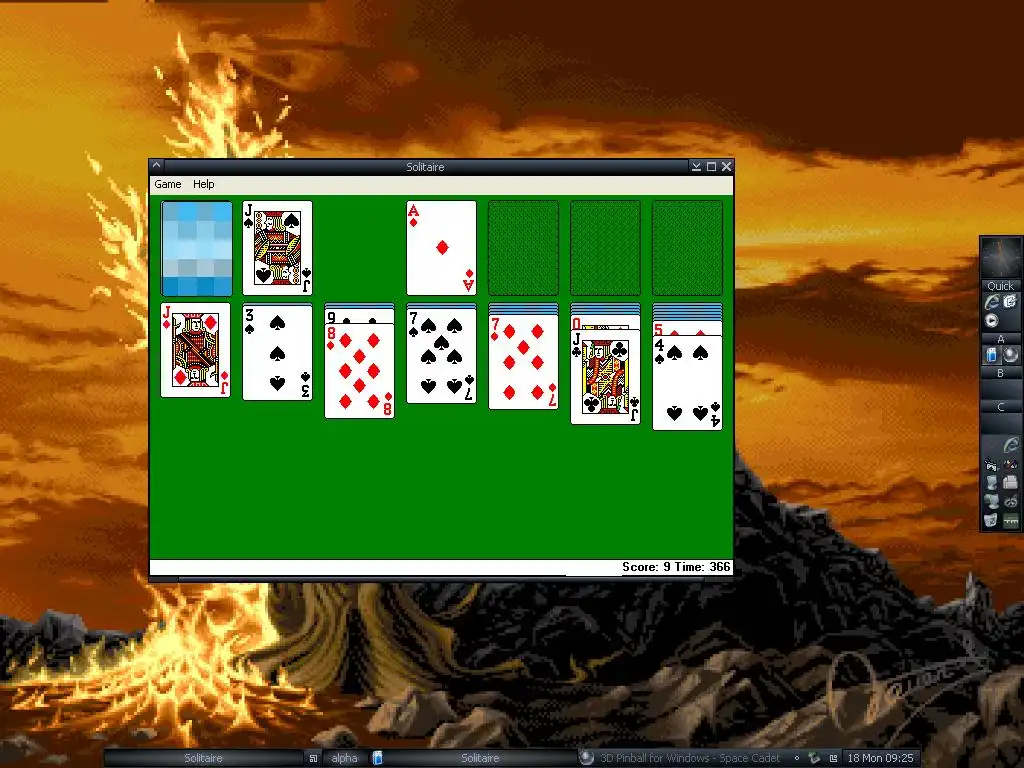Click the green tray icon in taskbar
1024x768 pixels.
[x=814, y=758]
